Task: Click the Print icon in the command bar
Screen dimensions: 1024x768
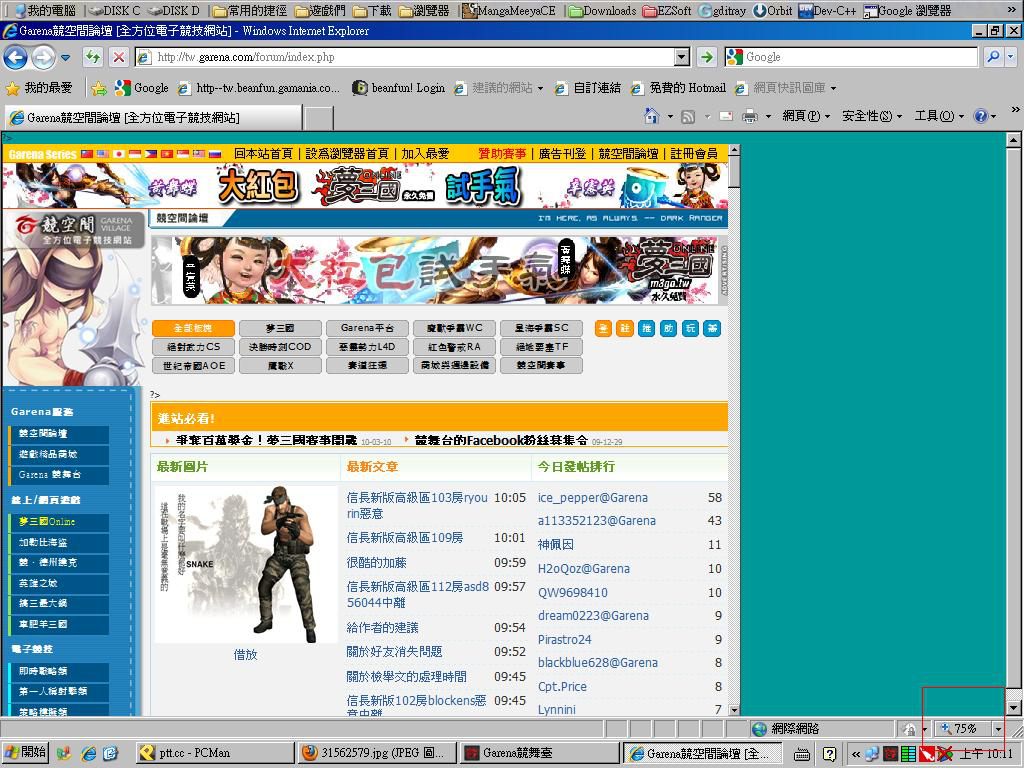Action: point(750,116)
